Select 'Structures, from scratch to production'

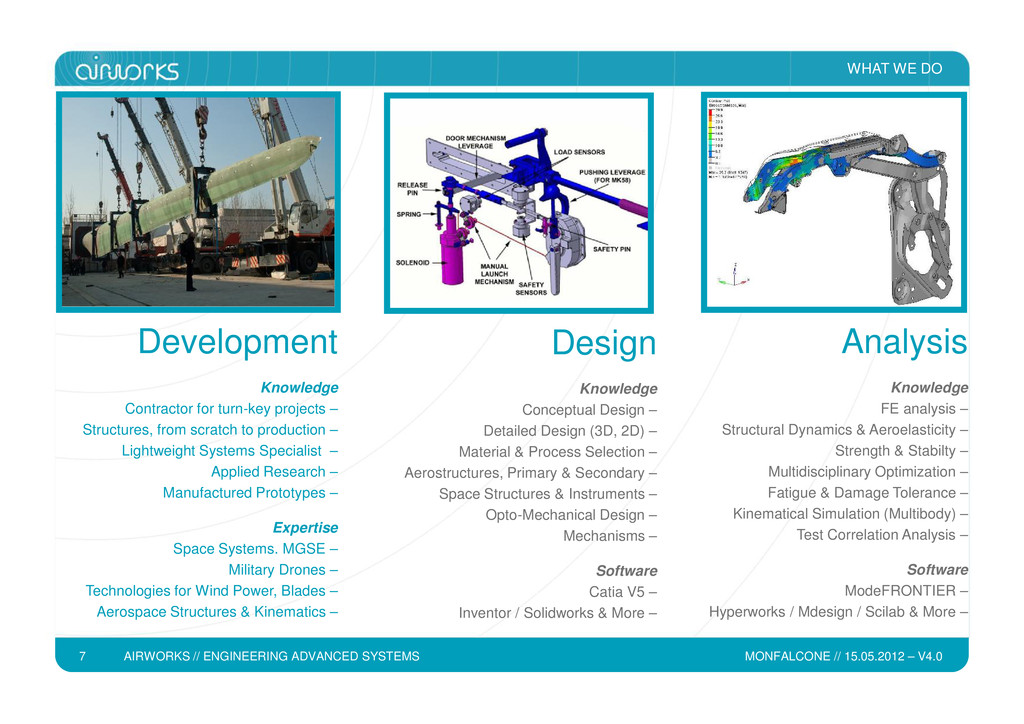[210, 430]
